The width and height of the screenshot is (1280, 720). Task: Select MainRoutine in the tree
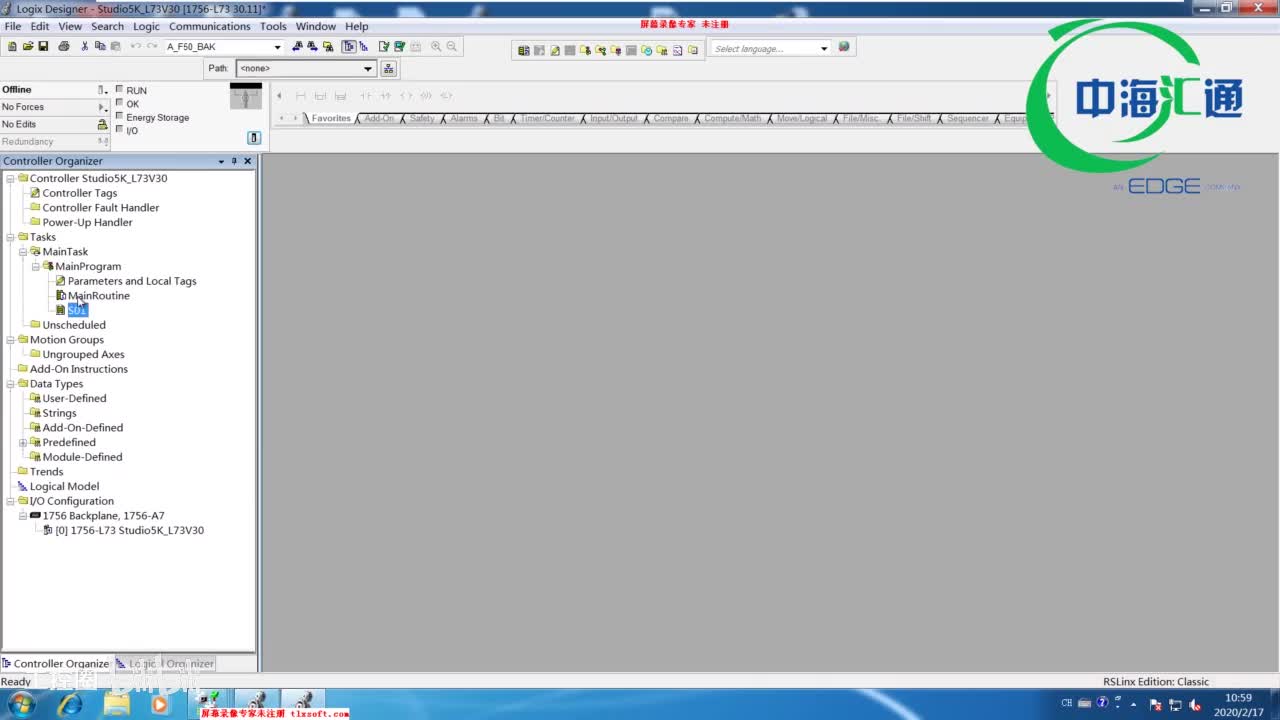[x=99, y=296]
